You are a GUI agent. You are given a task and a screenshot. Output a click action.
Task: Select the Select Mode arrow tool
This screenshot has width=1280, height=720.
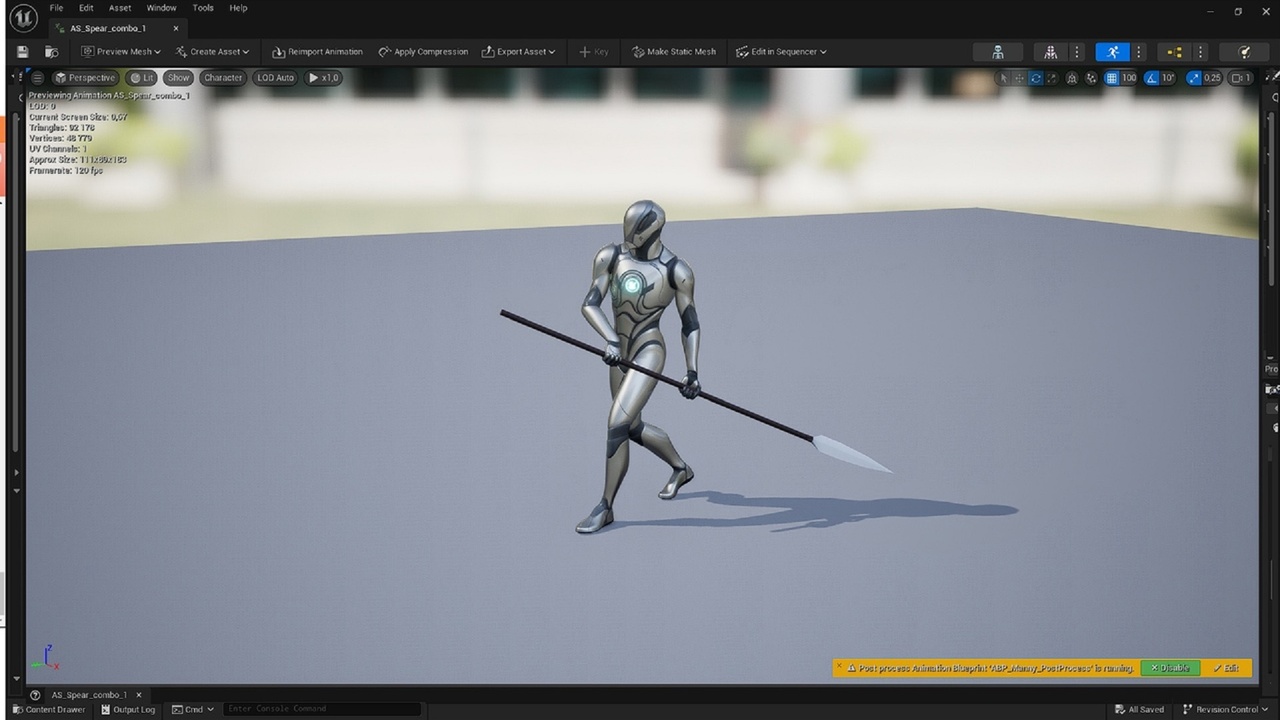(1004, 78)
